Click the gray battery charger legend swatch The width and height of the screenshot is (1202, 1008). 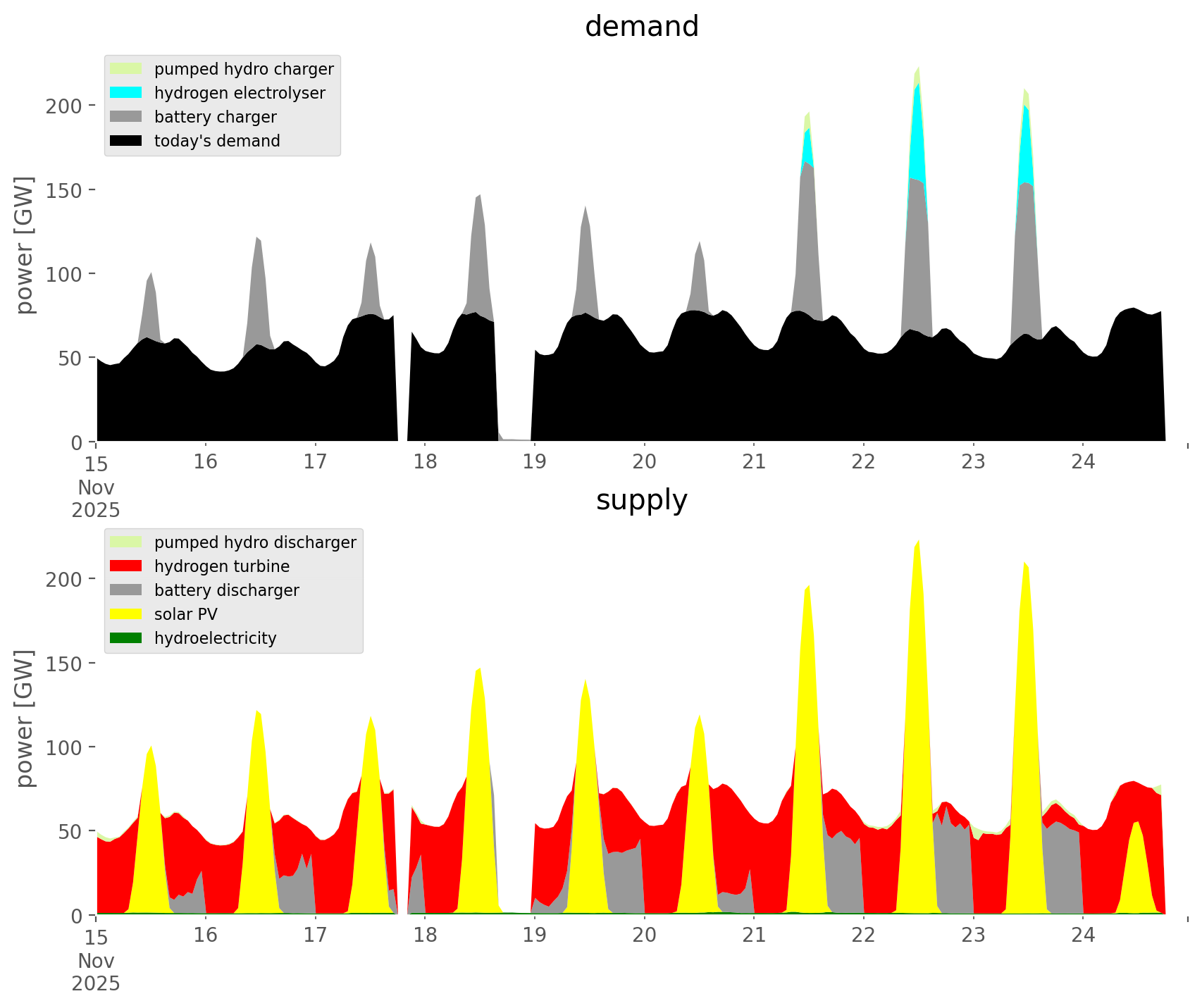pos(126,117)
